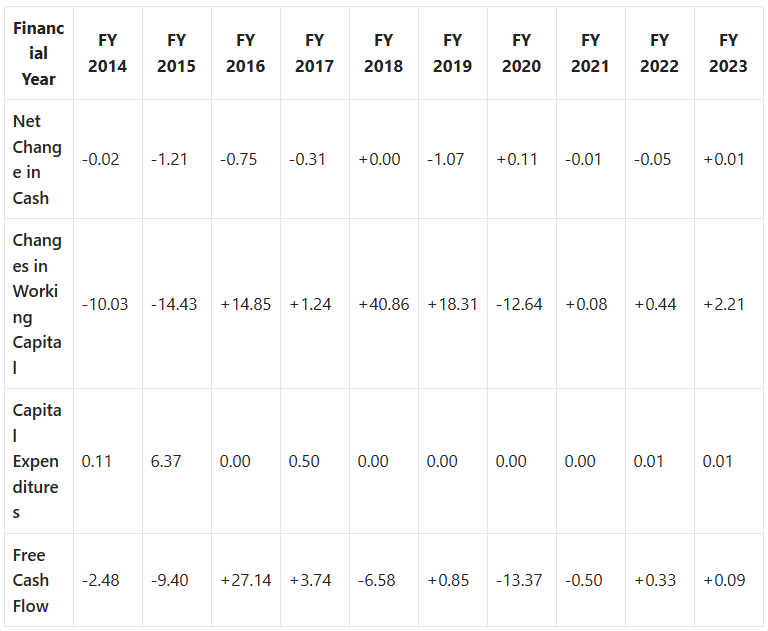This screenshot has height=631, width=768.
Task: Click the FY 2023 column header
Action: coord(728,53)
